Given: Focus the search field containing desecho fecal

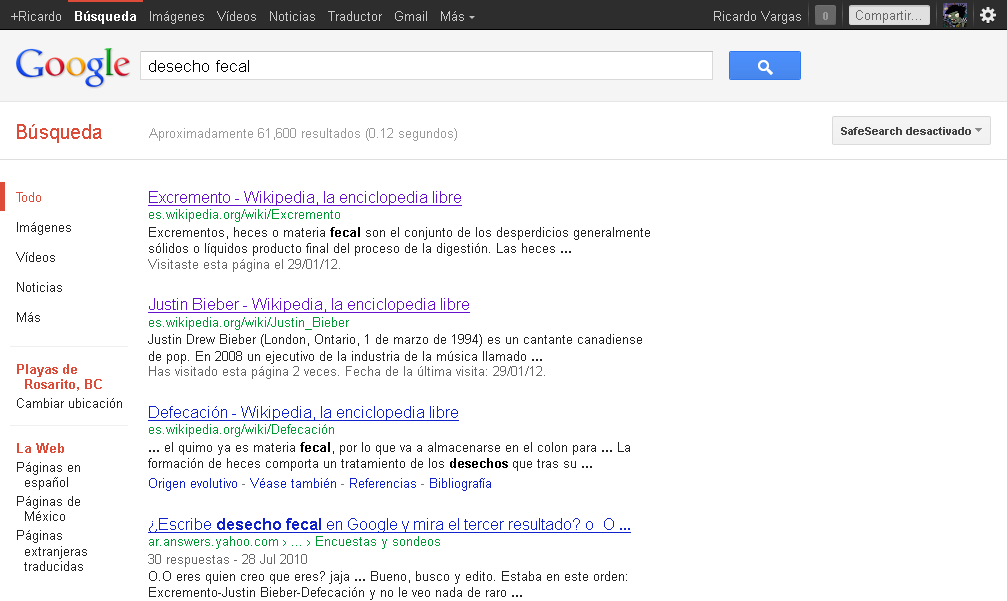Looking at the screenshot, I should coord(426,65).
